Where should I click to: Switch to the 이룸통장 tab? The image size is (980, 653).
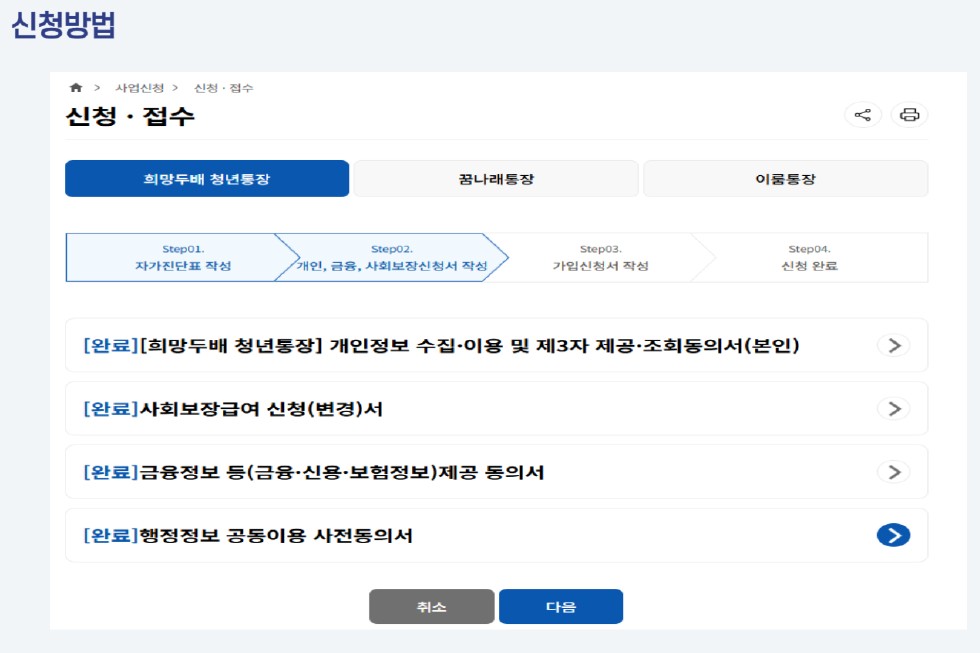tap(786, 179)
